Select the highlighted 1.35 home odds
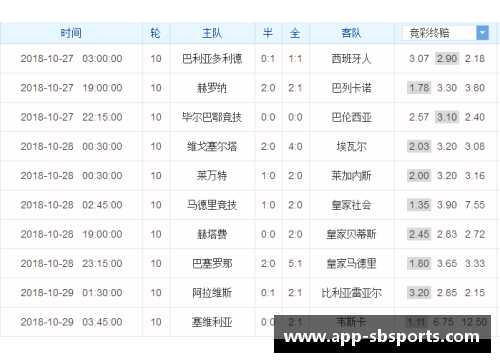Image resolution: width=500 pixels, height=362 pixels. (x=419, y=205)
